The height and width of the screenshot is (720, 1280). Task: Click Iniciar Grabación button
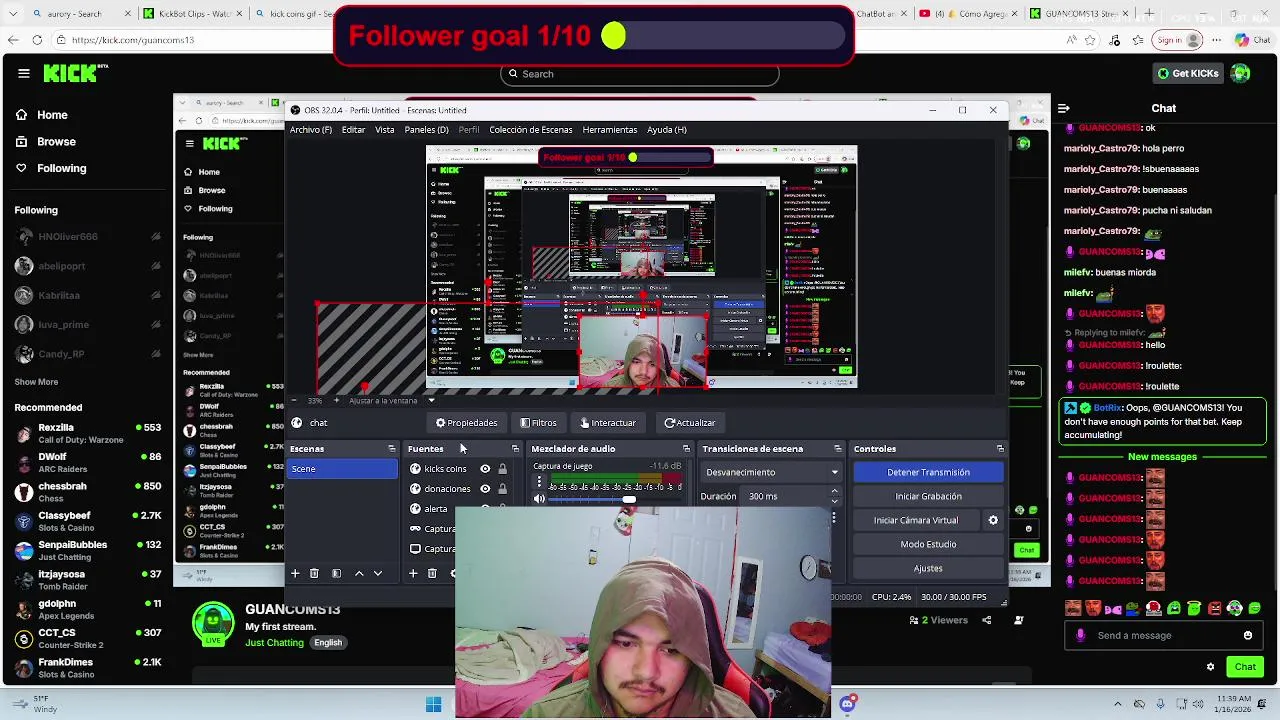(928, 496)
